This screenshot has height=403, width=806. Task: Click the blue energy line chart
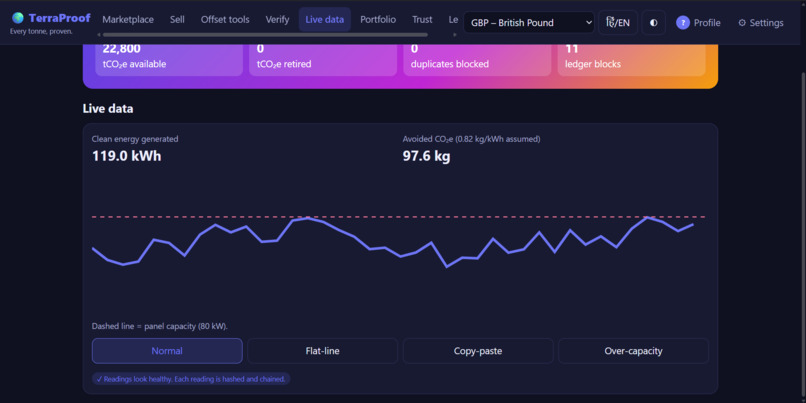coord(393,242)
